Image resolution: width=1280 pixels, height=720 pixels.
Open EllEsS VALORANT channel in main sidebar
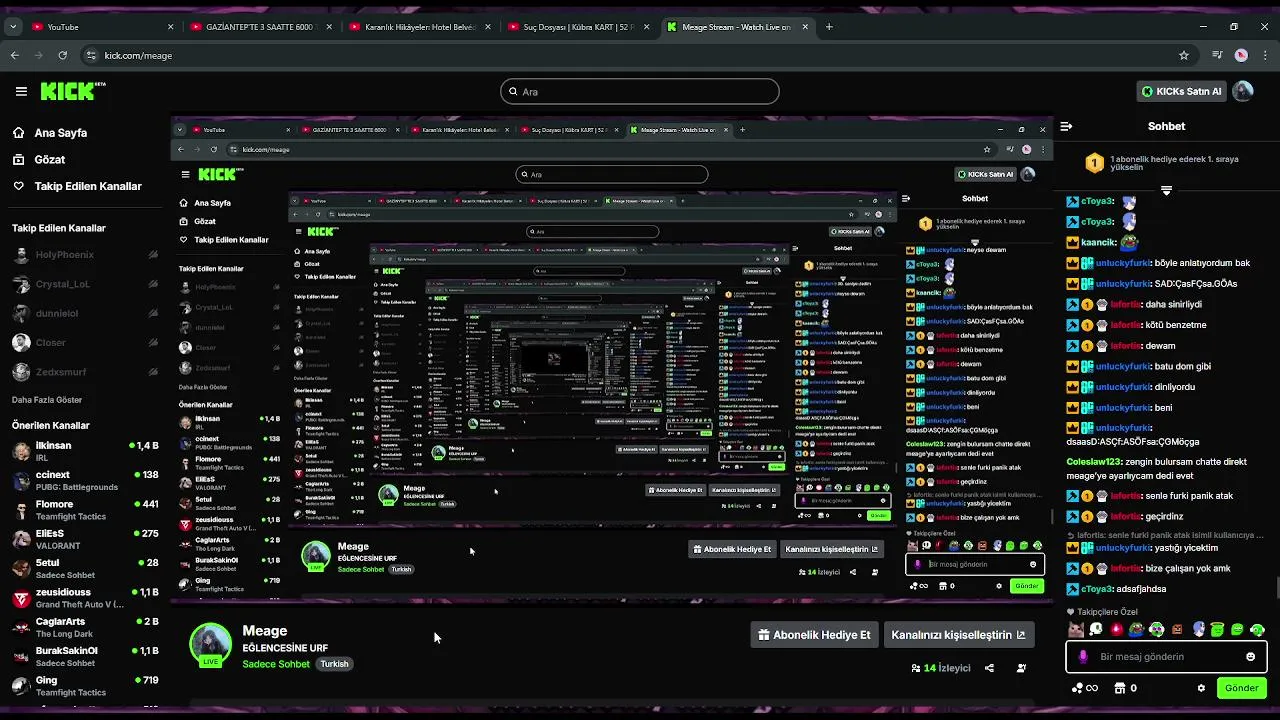click(84, 539)
